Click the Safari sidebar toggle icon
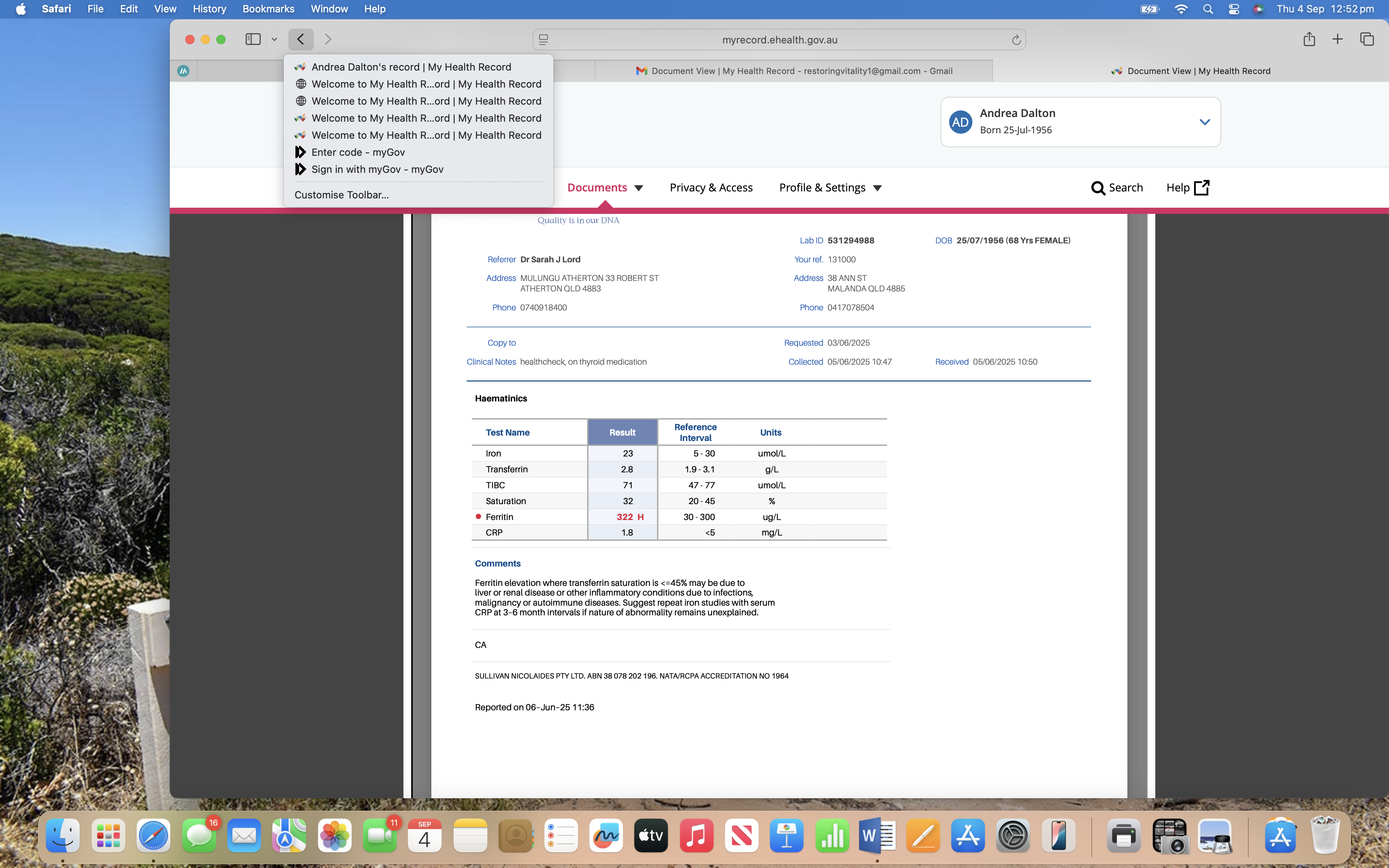1389x868 pixels. (x=253, y=39)
